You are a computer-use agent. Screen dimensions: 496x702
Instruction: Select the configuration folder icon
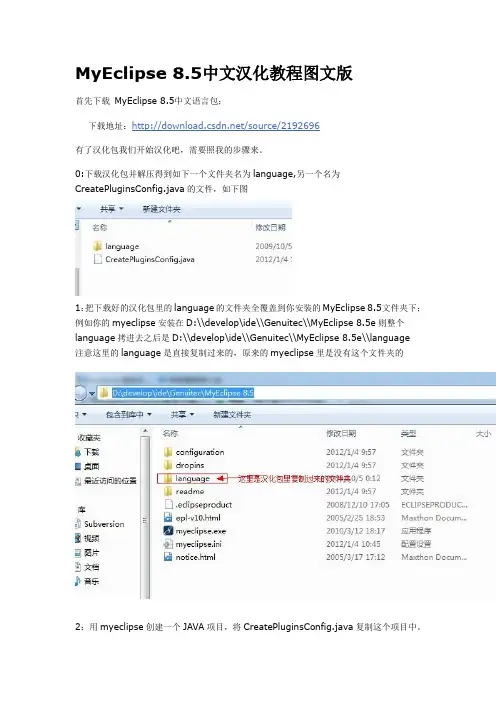point(168,452)
